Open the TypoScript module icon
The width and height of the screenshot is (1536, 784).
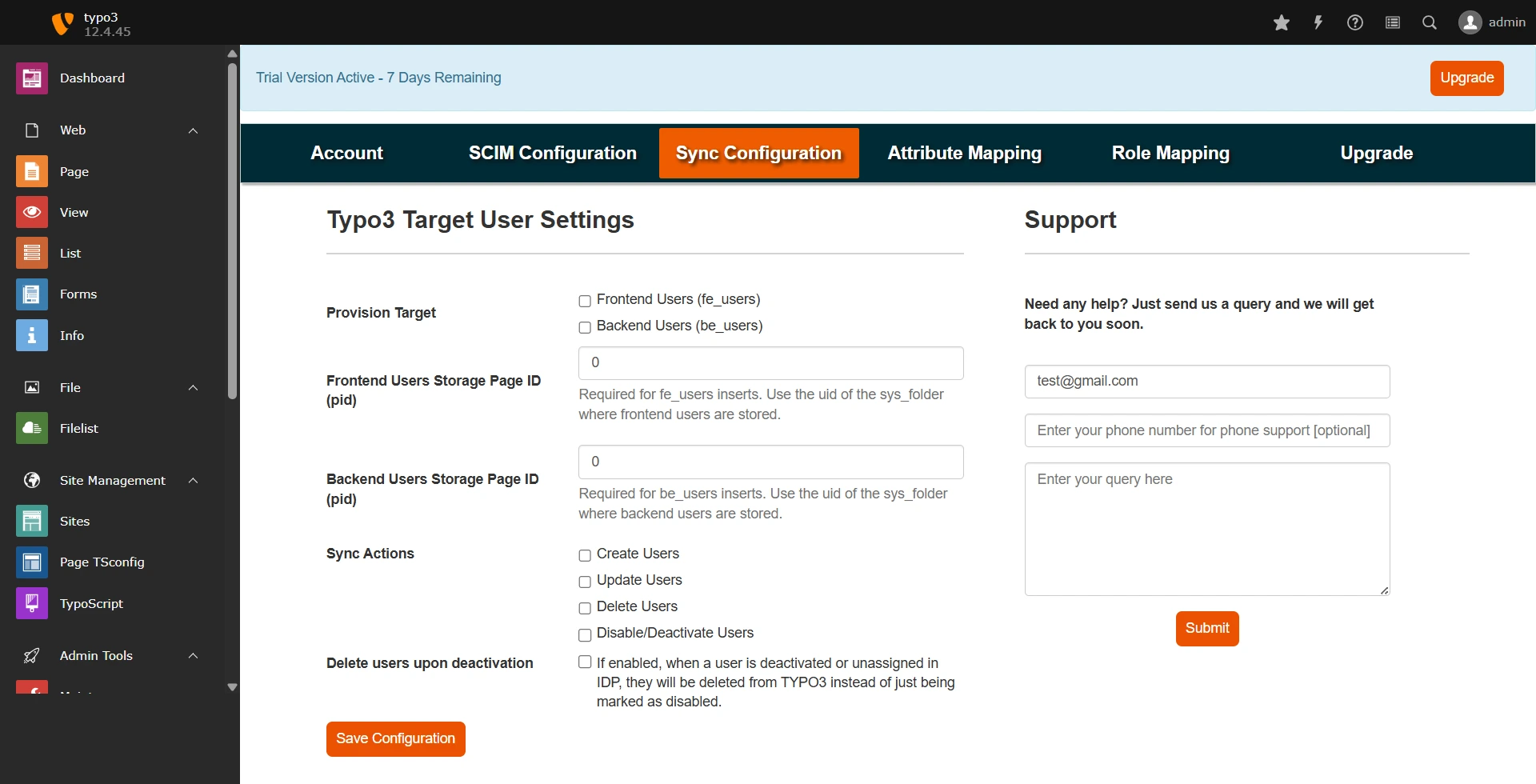(x=32, y=603)
